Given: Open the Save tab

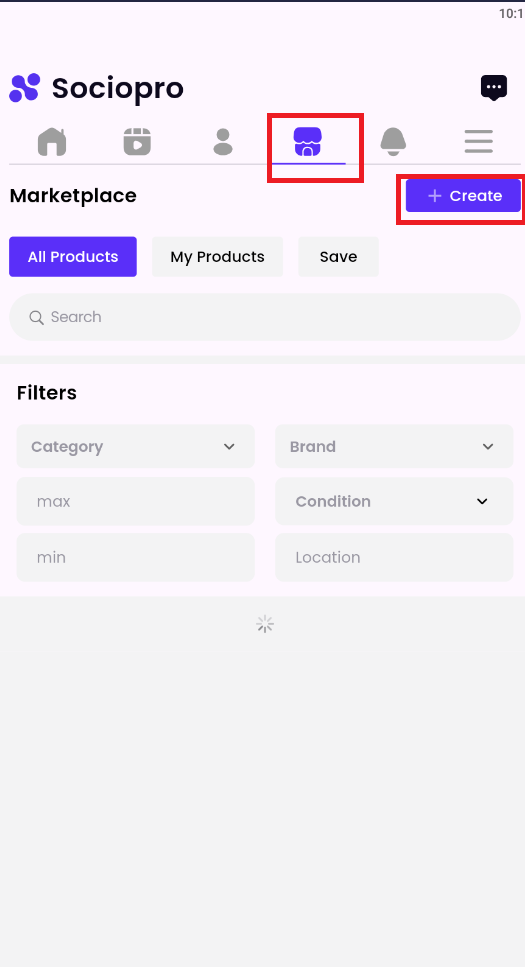Looking at the screenshot, I should 338,257.
